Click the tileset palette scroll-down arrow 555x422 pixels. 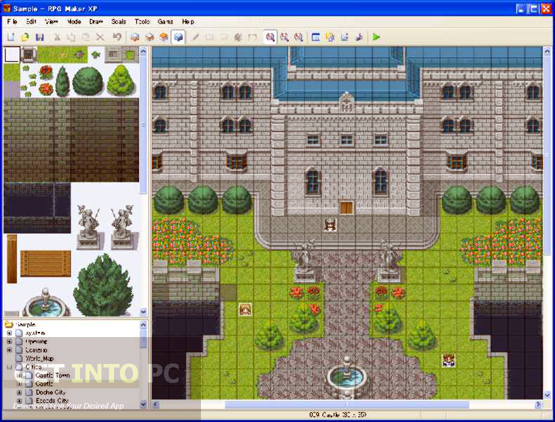(143, 312)
